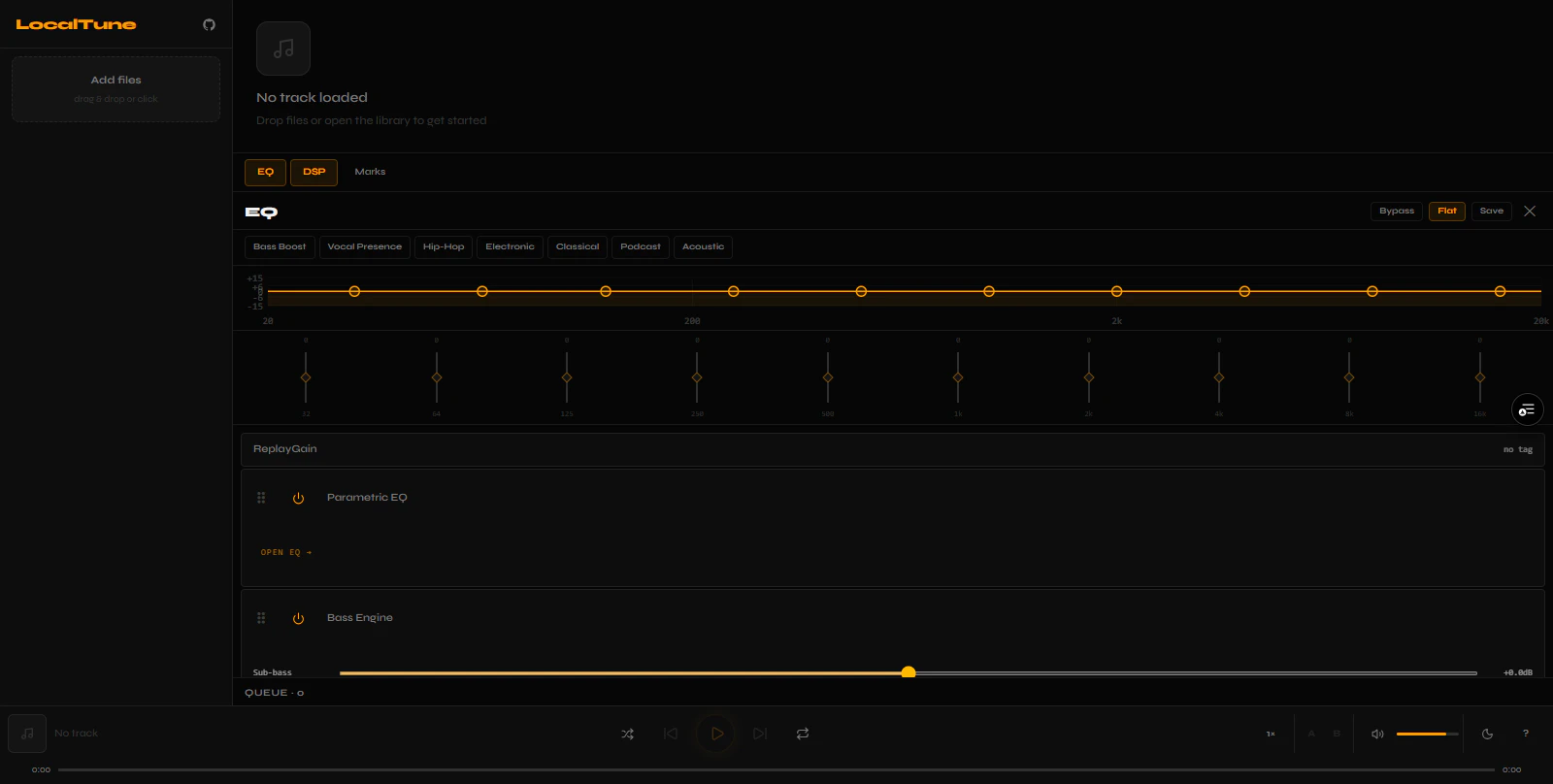The height and width of the screenshot is (784, 1553).
Task: Toggle the Parametric EQ power icon
Action: pyautogui.click(x=298, y=498)
